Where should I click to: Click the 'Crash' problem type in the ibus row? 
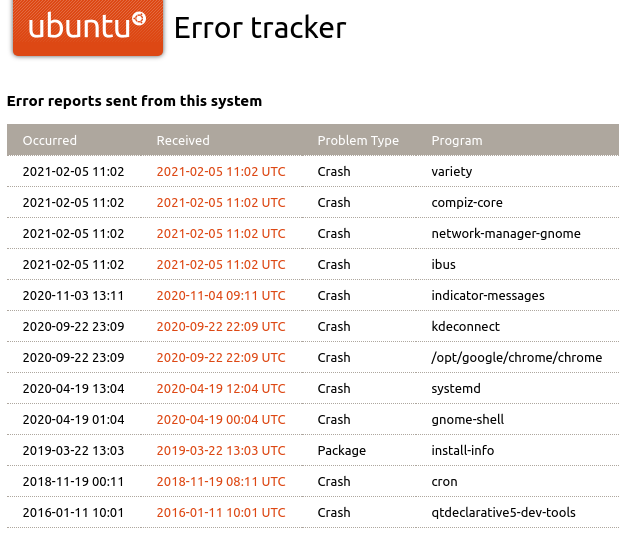pos(334,264)
